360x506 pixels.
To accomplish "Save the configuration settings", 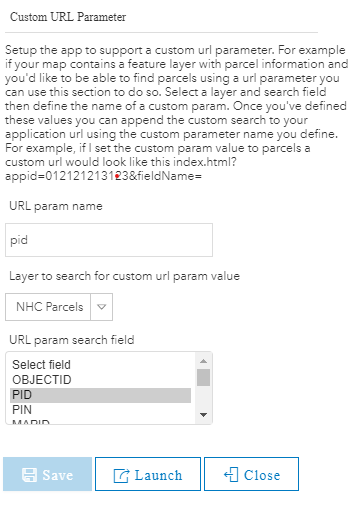I will coord(47,474).
